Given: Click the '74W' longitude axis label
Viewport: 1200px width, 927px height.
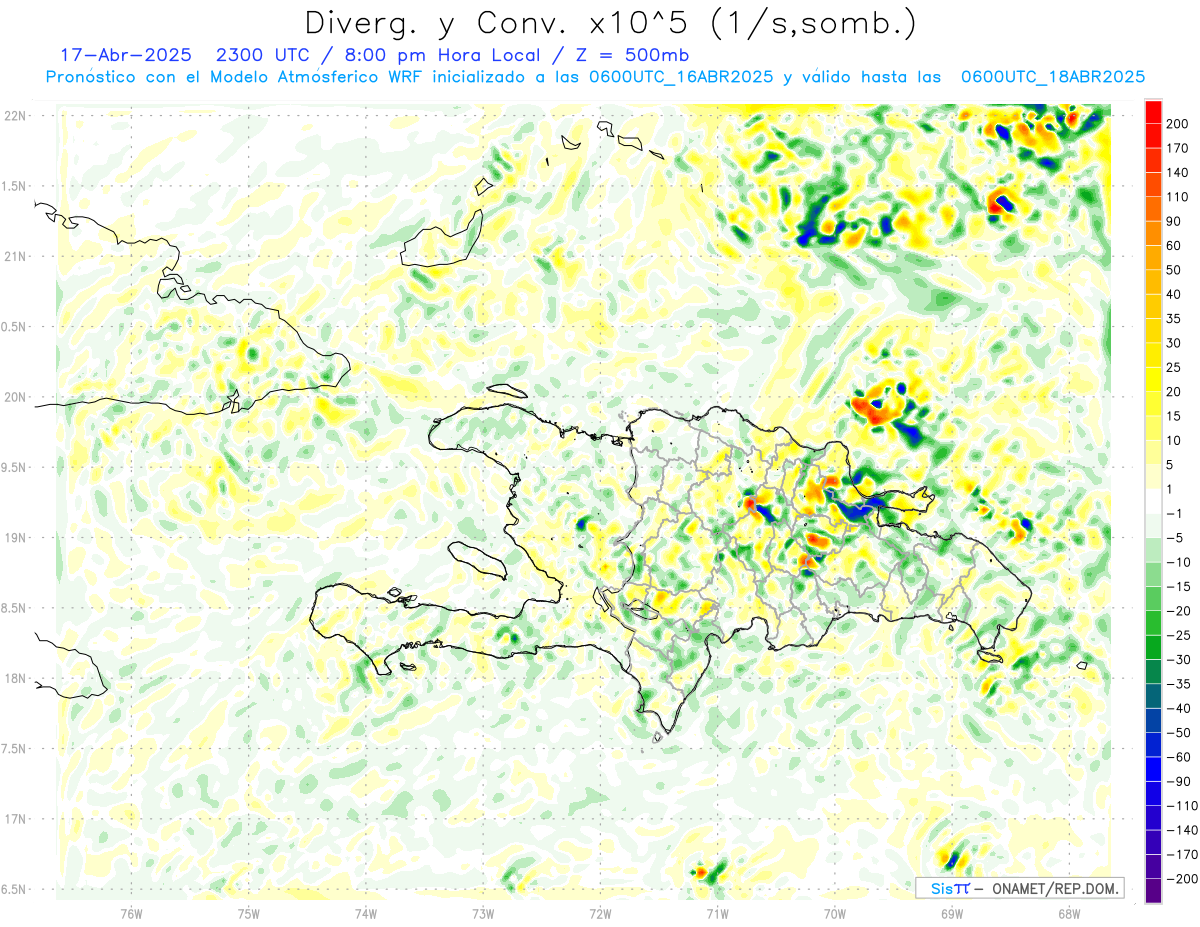Looking at the screenshot, I should tap(366, 913).
